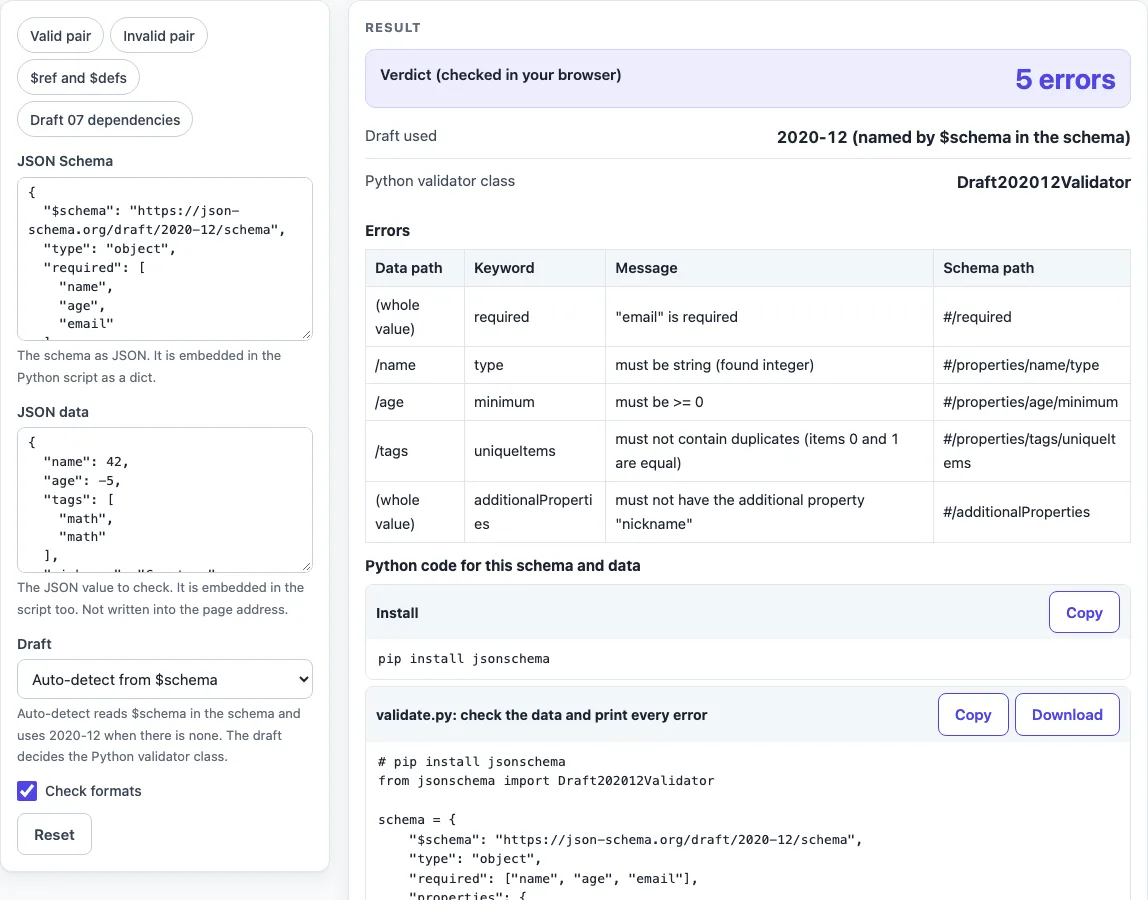Click inside the JSON data text area
This screenshot has height=900, width=1148.
pos(165,499)
